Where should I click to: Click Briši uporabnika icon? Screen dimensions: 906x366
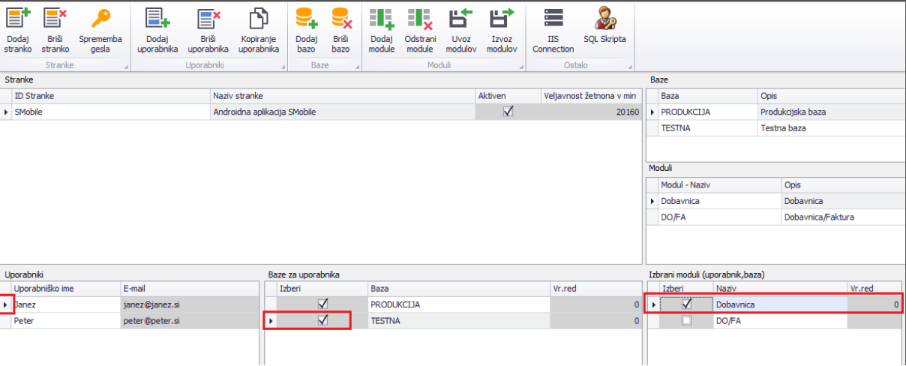coord(208,19)
